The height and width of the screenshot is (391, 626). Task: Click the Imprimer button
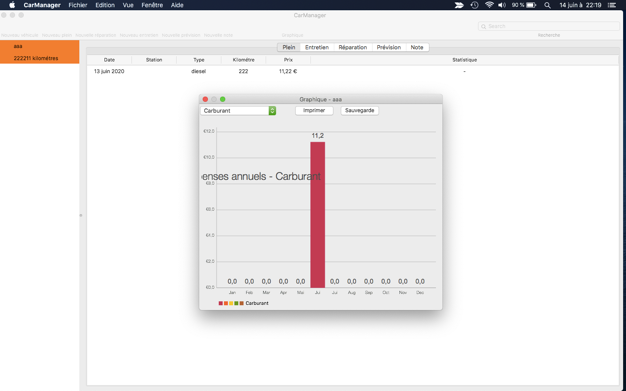click(314, 111)
